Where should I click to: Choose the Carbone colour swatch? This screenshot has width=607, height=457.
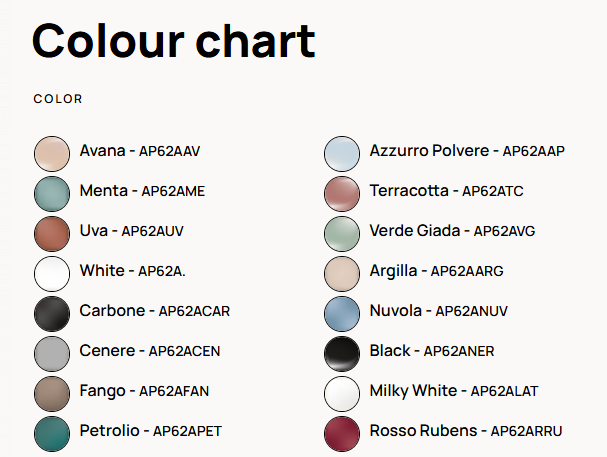[x=51, y=313]
